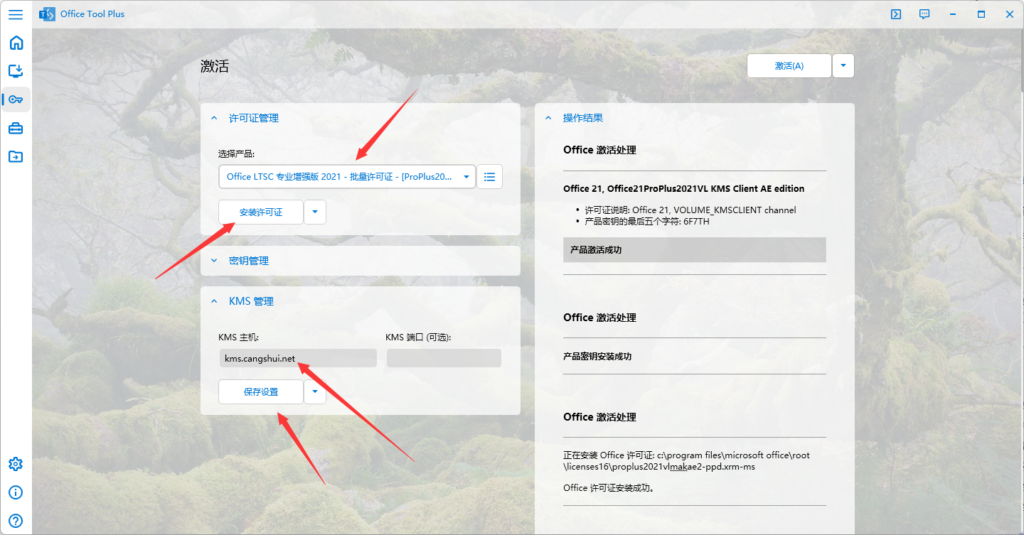Select the Activate key icon in sidebar
Image resolution: width=1024 pixels, height=535 pixels.
coord(16,99)
